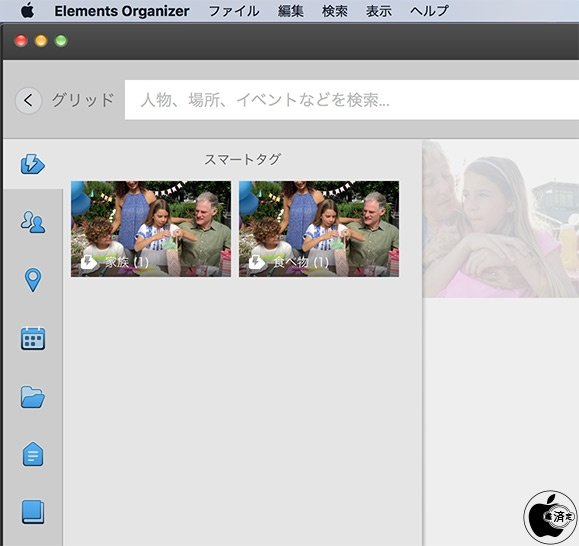Click the faded photo preview on right
Viewport: 579px width, 546px height.
pyautogui.click(x=501, y=219)
